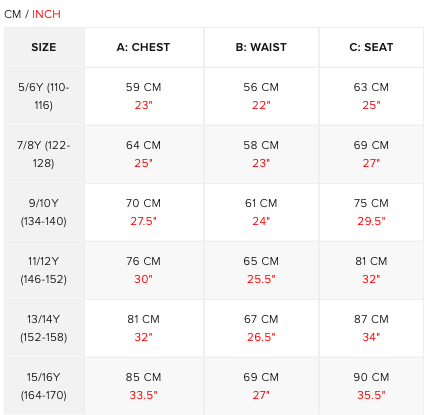Click the 75 CM seat cell

click(371, 212)
